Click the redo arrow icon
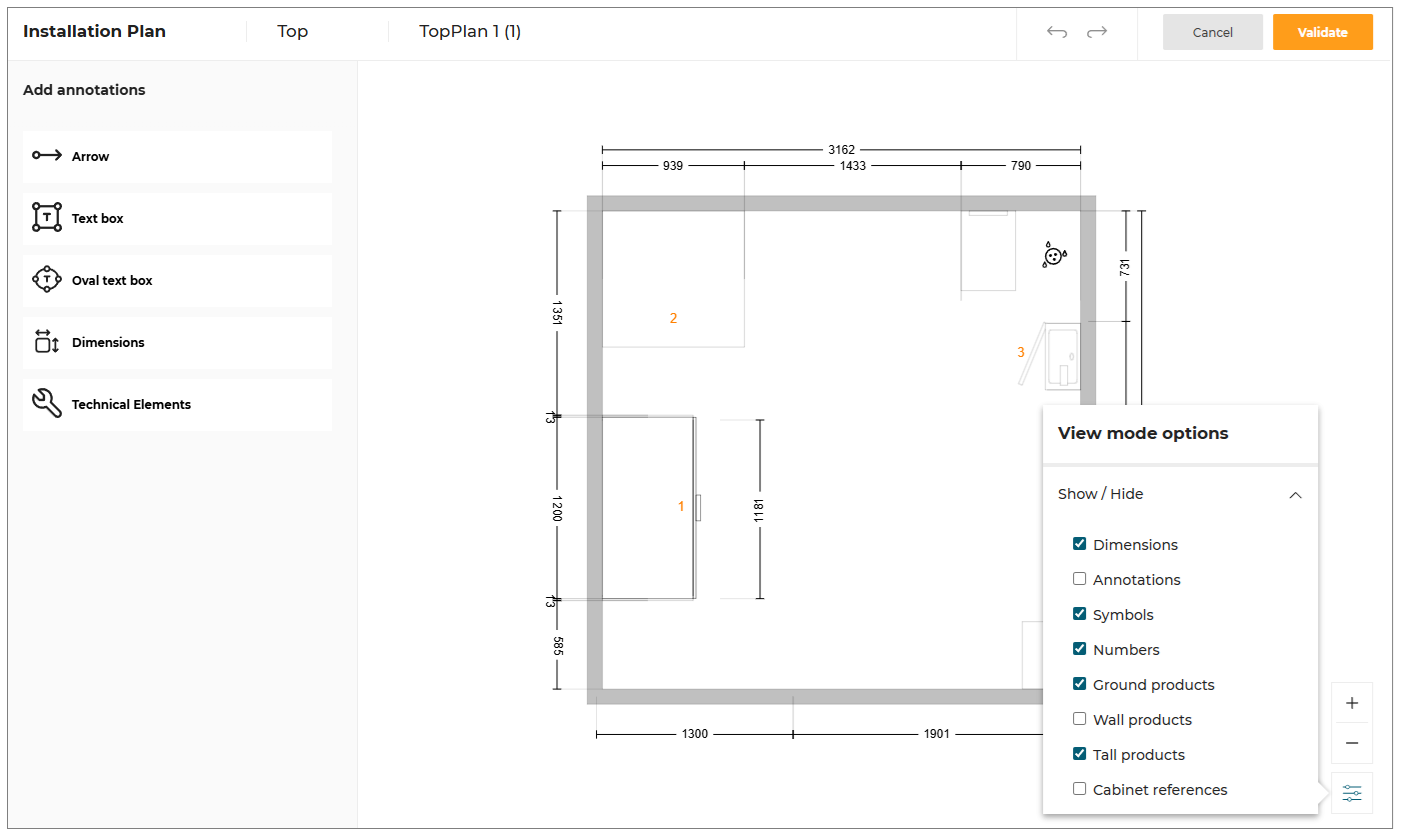Image resolution: width=1403 pixels, height=839 pixels. [1097, 32]
